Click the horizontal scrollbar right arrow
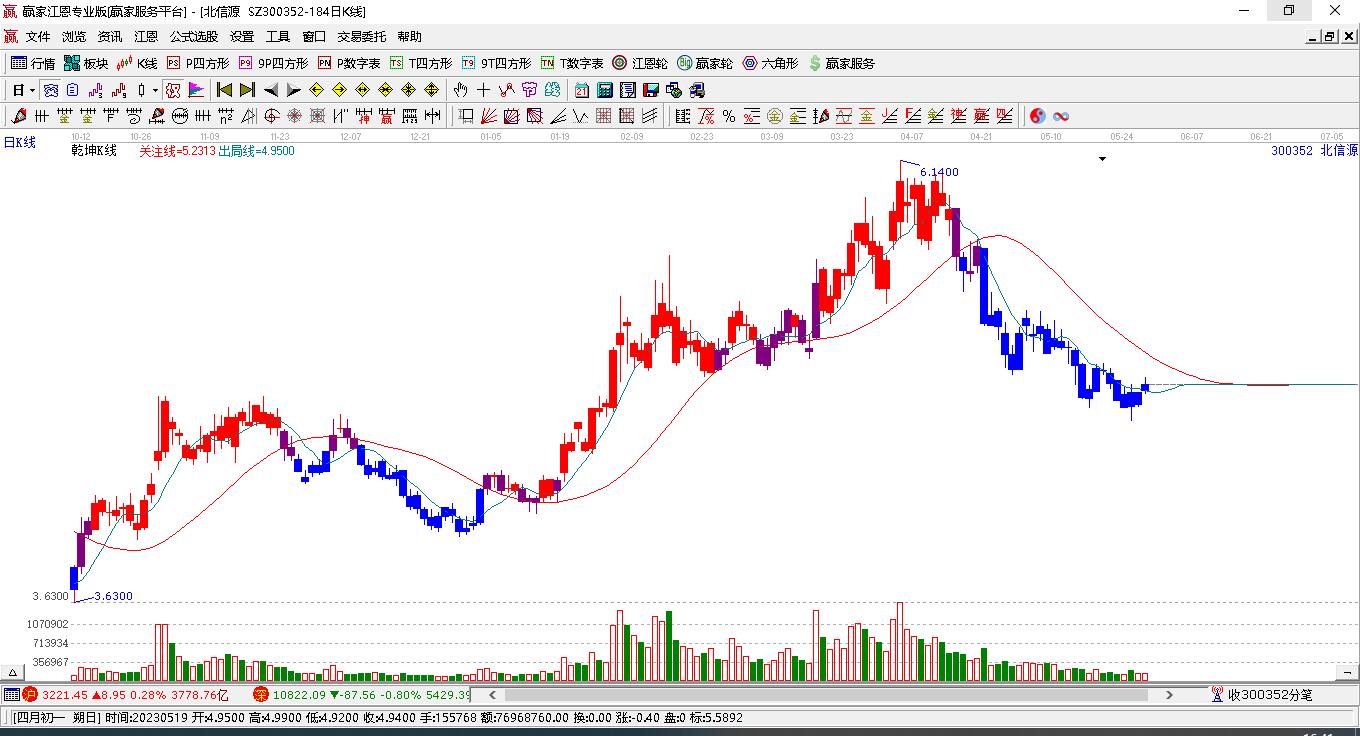 pos(1169,695)
